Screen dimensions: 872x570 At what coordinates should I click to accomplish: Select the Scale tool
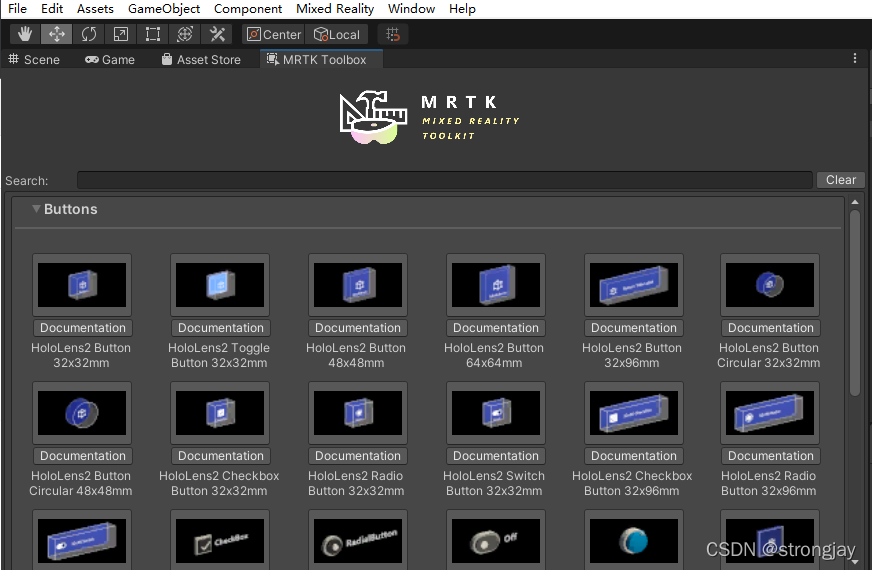(121, 34)
